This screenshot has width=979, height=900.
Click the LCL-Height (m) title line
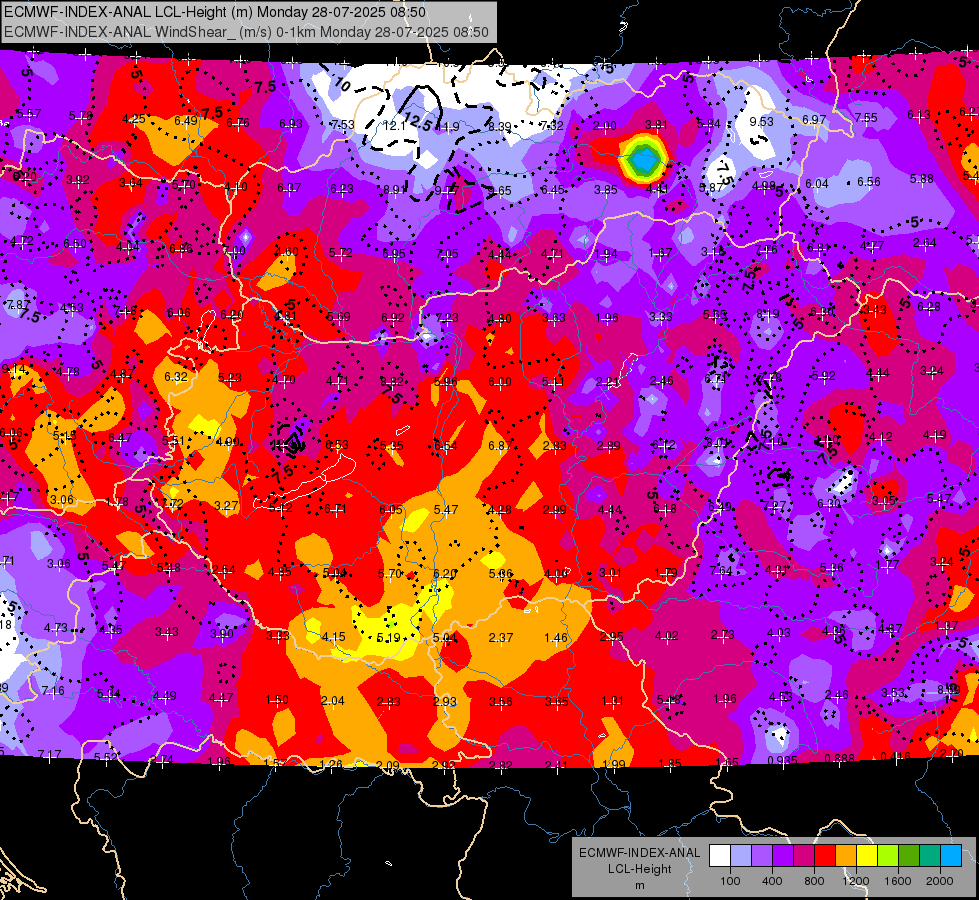pos(215,12)
